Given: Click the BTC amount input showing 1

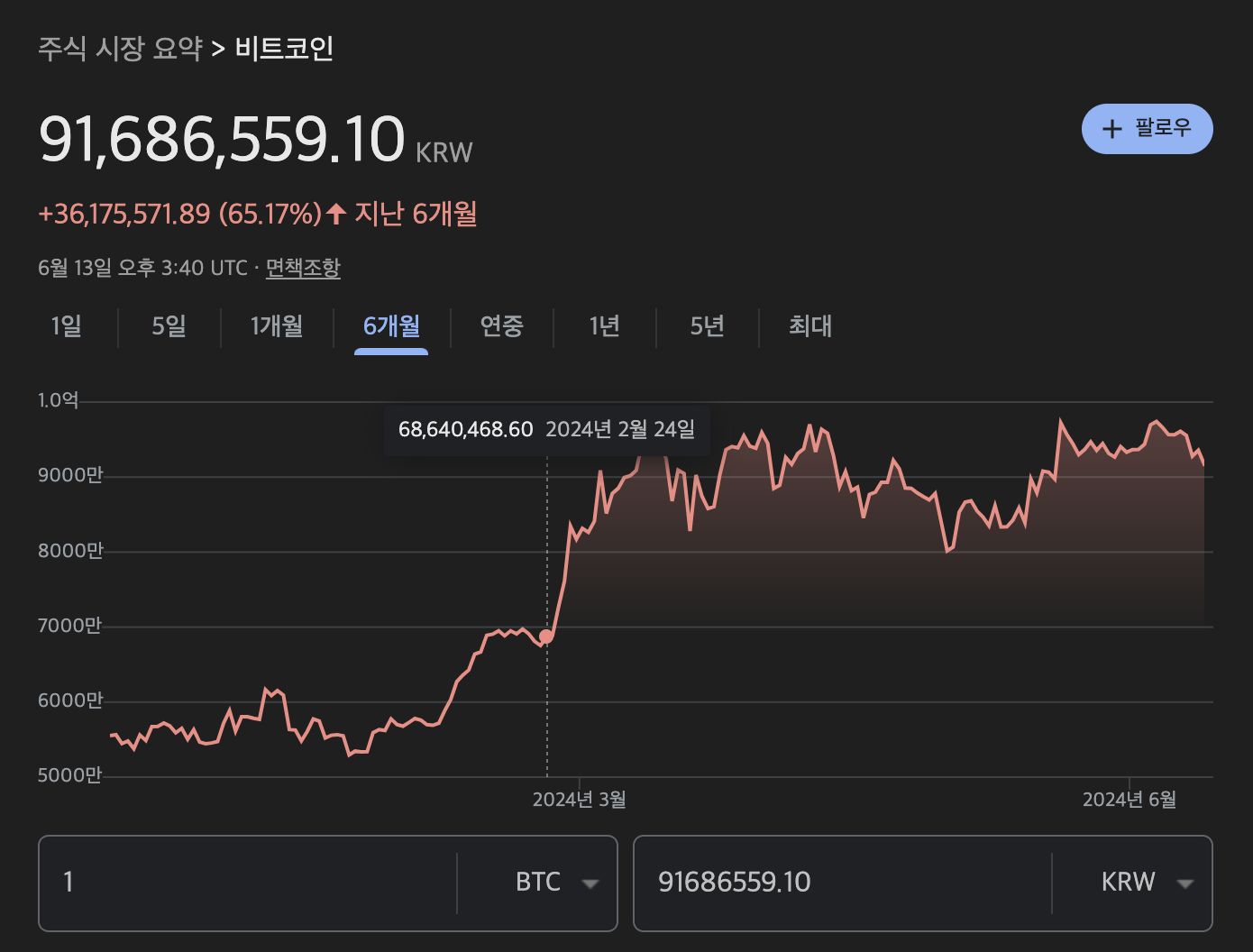Looking at the screenshot, I should (248, 883).
